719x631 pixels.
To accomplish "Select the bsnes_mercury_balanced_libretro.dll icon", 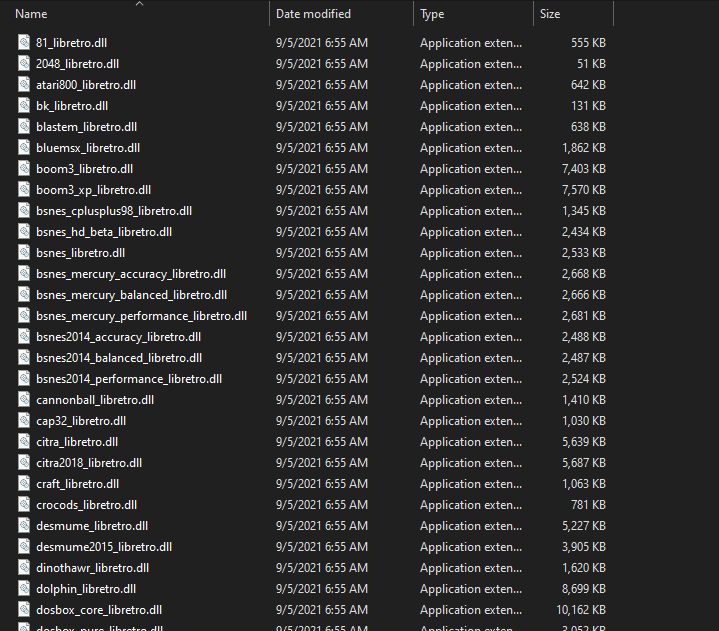I will 24,295.
